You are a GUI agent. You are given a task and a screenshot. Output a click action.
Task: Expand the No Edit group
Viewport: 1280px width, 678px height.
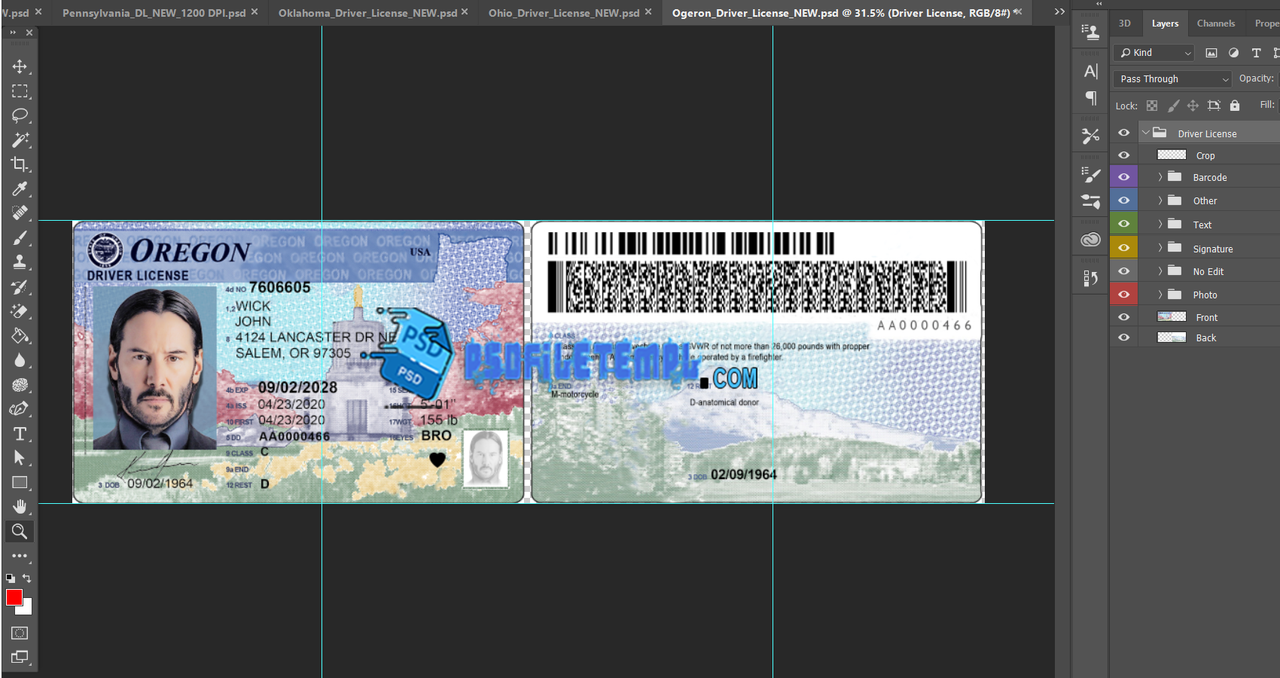pos(1160,271)
